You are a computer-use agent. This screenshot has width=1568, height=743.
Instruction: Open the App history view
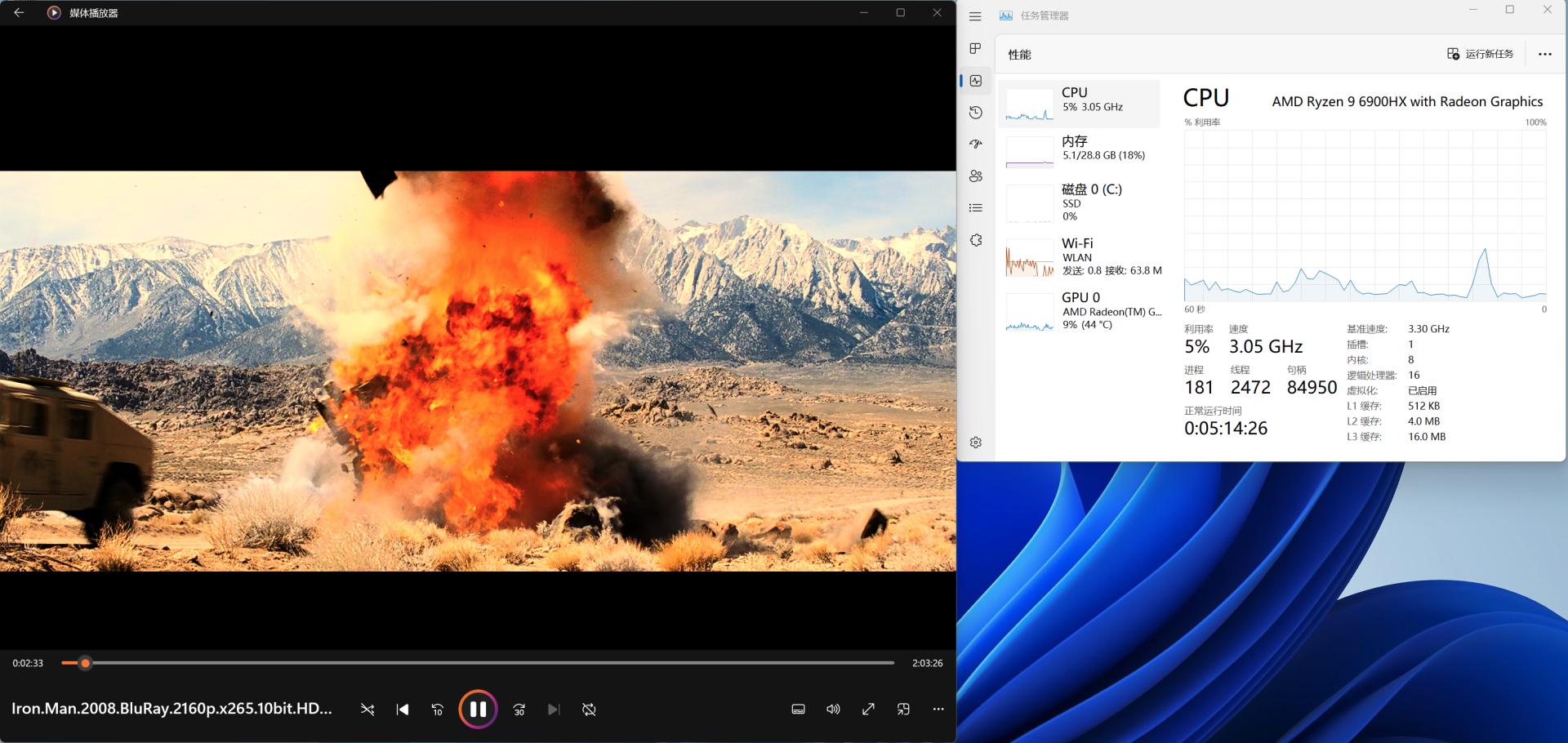tap(975, 112)
